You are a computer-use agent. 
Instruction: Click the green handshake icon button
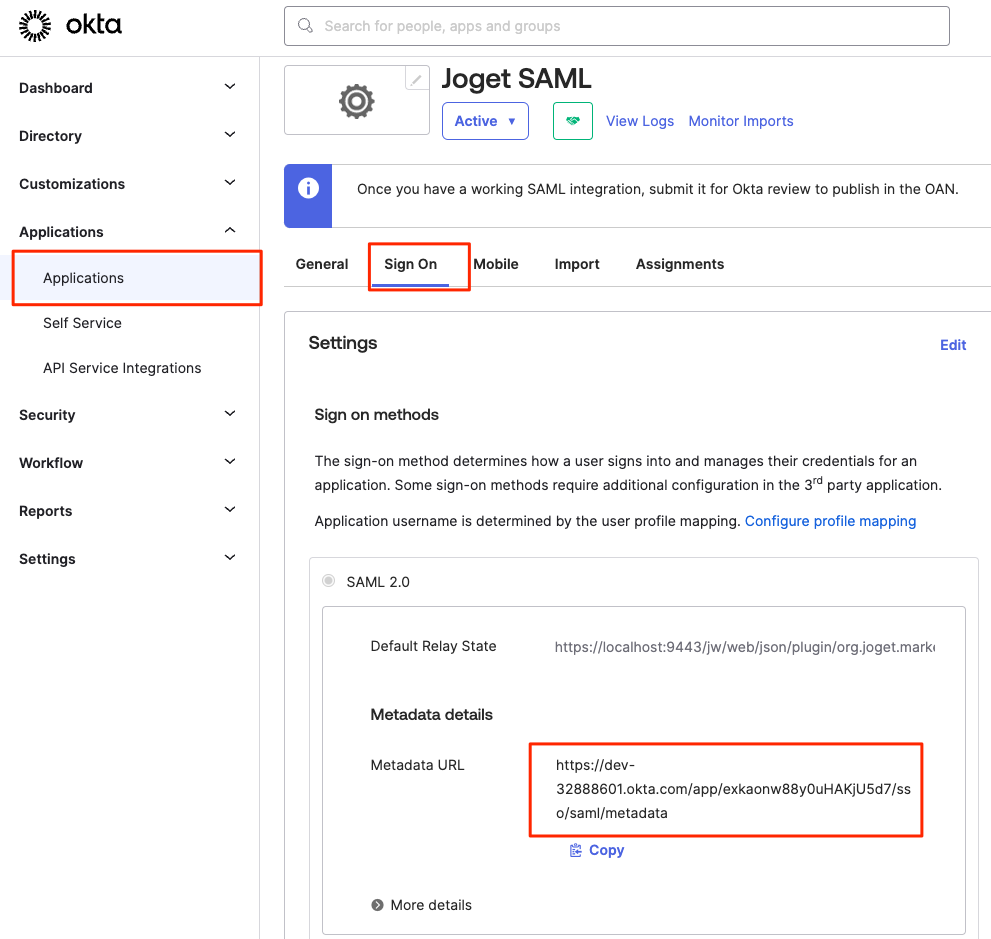tap(573, 121)
